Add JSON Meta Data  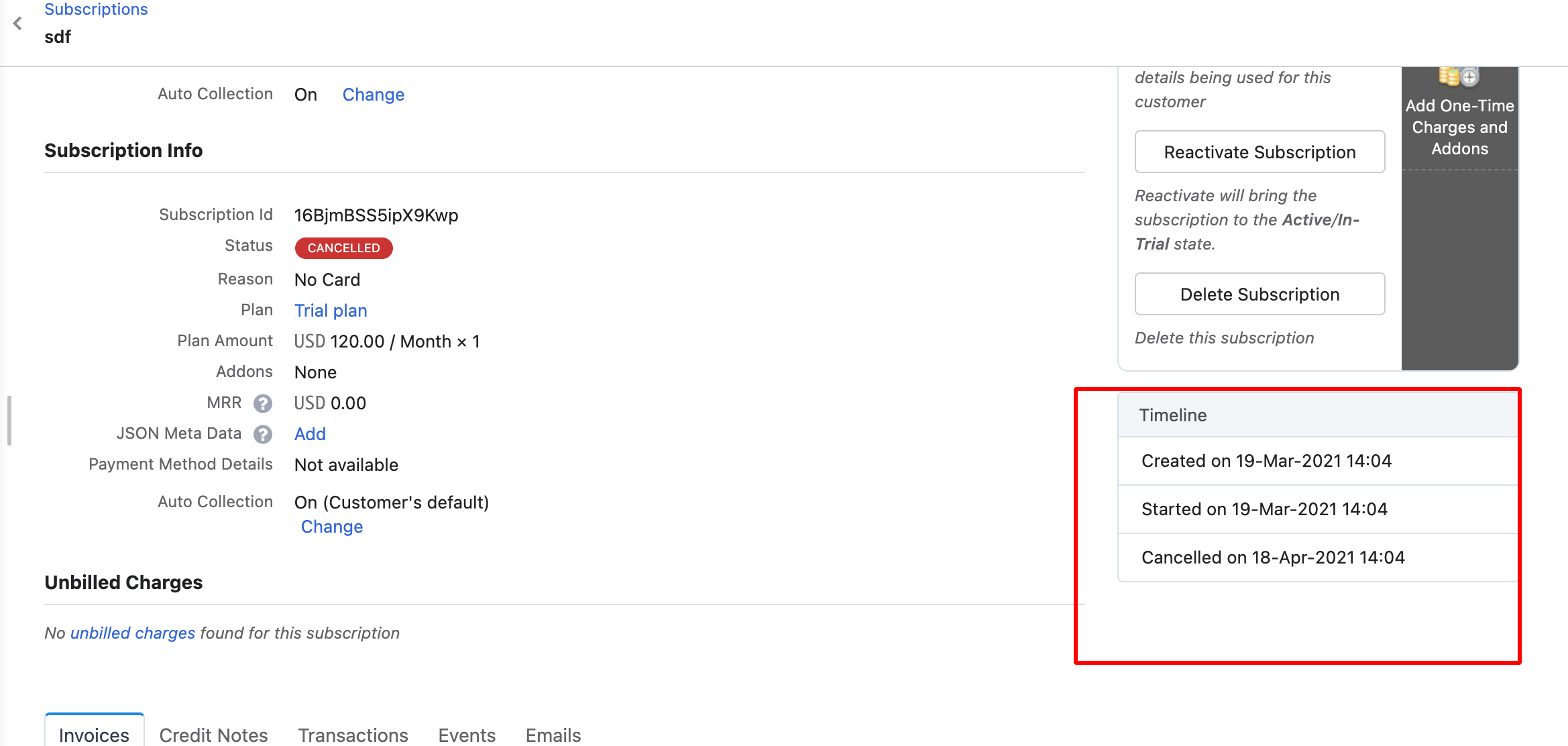coord(310,434)
